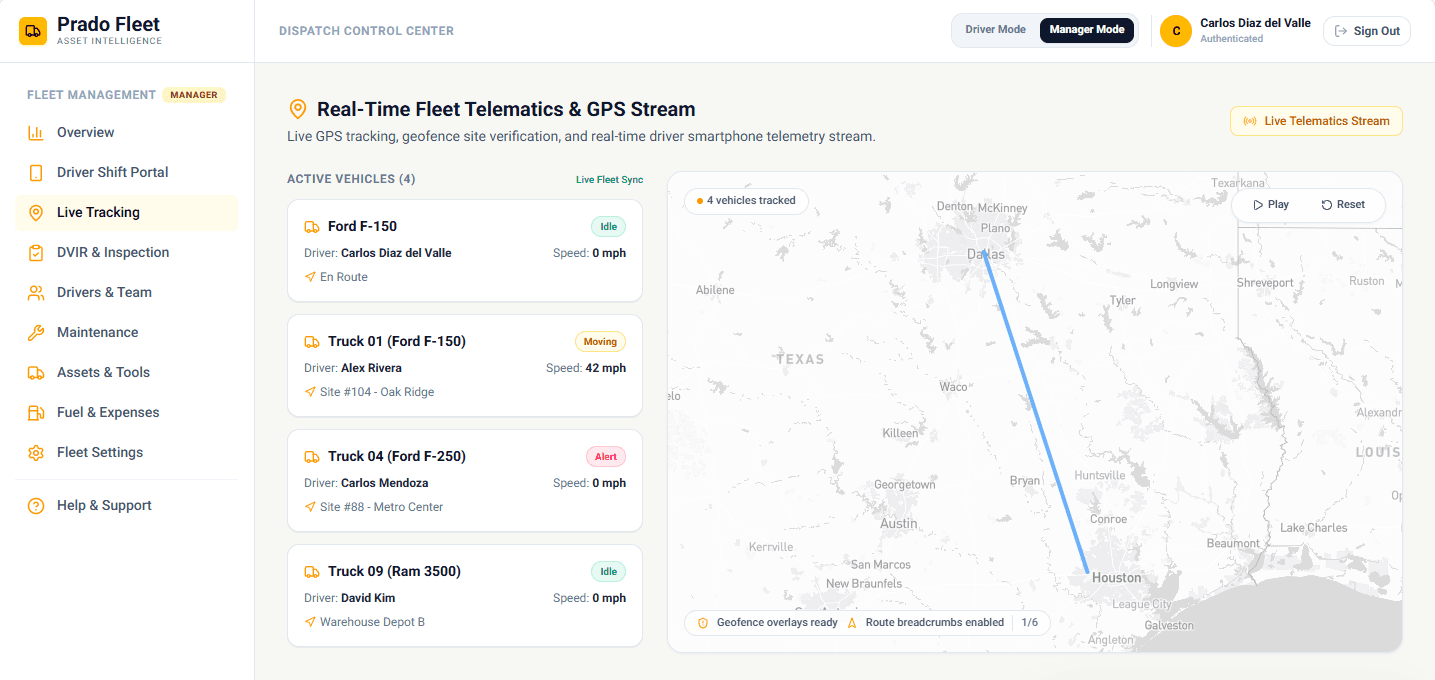This screenshot has height=680, width=1435.
Task: Click the 42 mph speed value
Action: 605,368
